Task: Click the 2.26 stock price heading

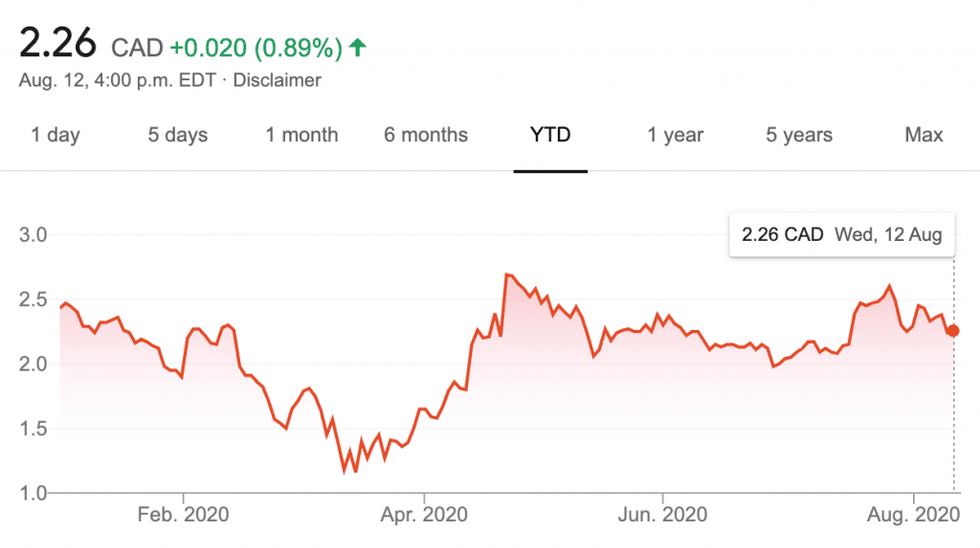Action: coord(58,45)
